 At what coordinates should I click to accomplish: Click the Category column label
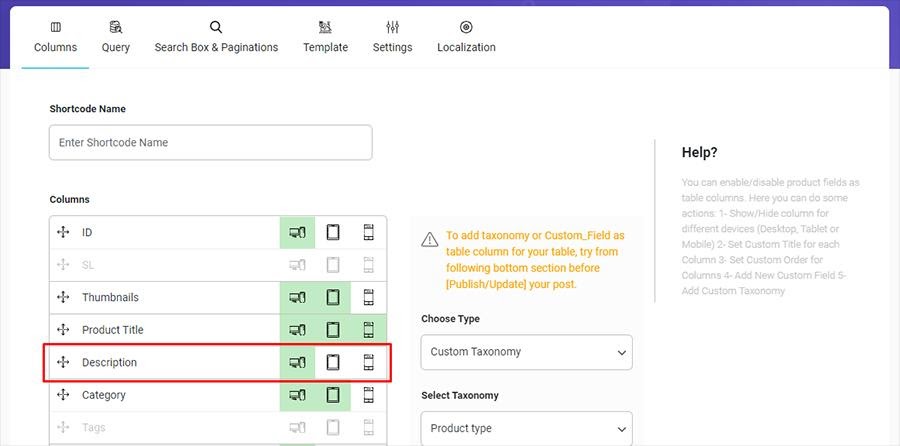103,395
